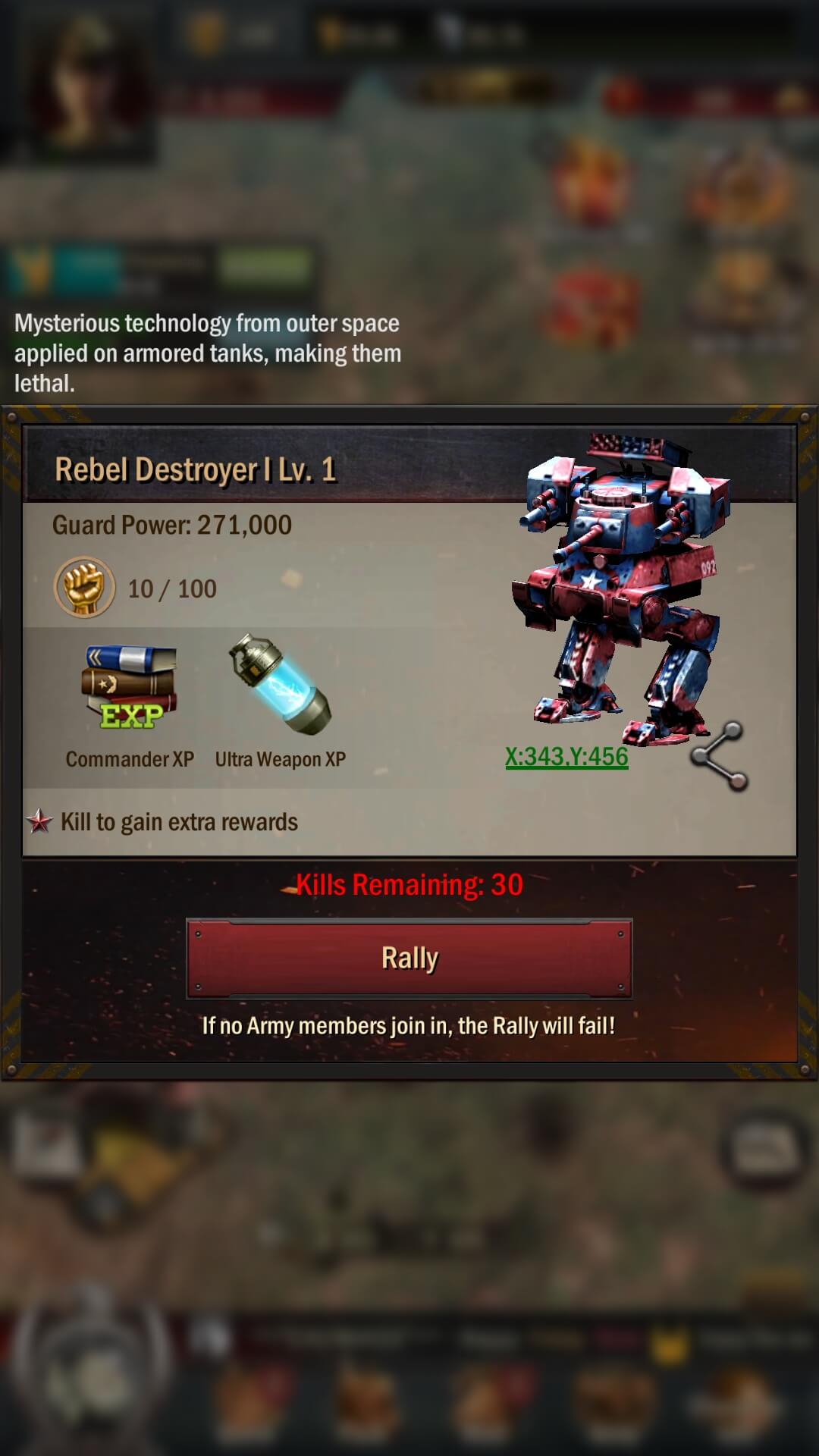Tap the red star extra rewards icon
Screen dimensions: 819x1456
[39, 821]
